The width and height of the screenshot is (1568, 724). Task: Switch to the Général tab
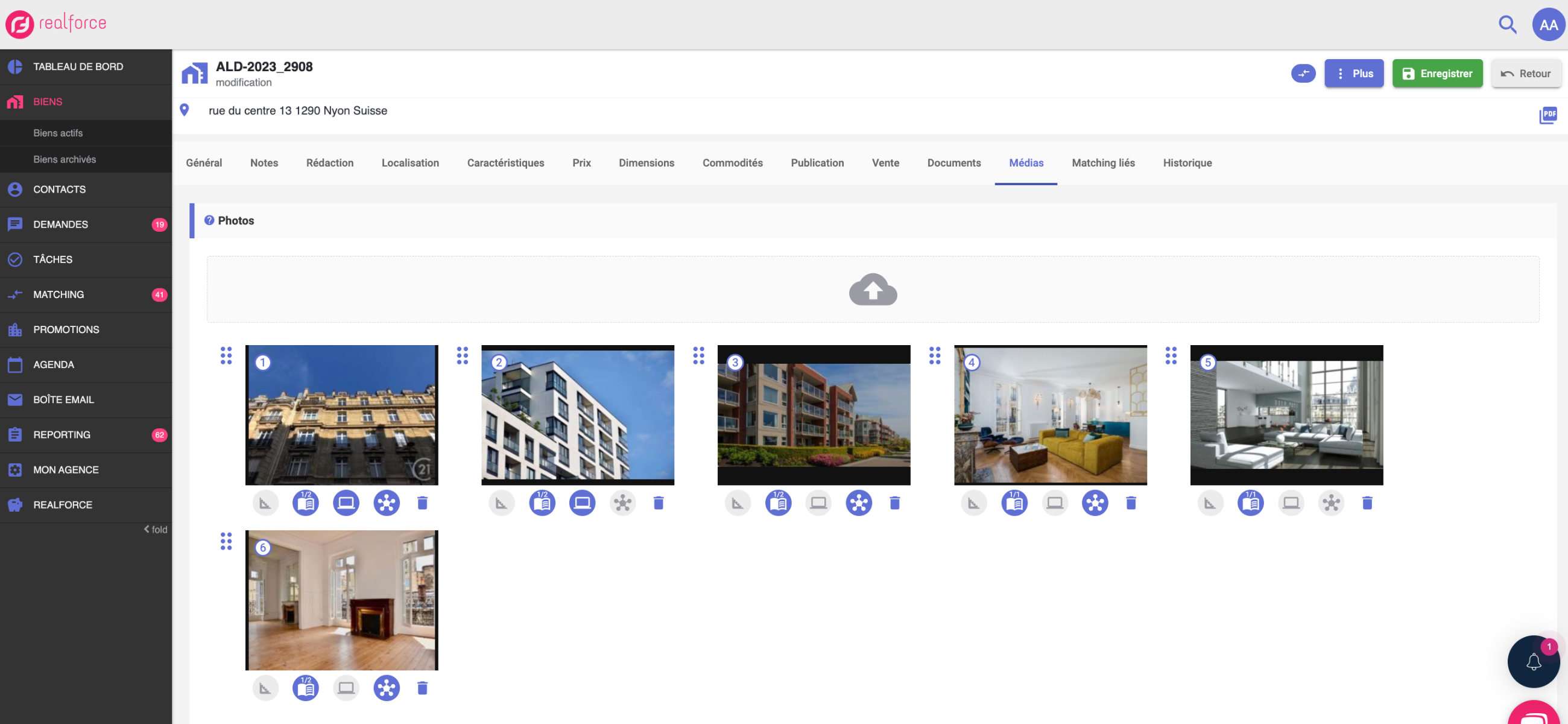coord(204,162)
